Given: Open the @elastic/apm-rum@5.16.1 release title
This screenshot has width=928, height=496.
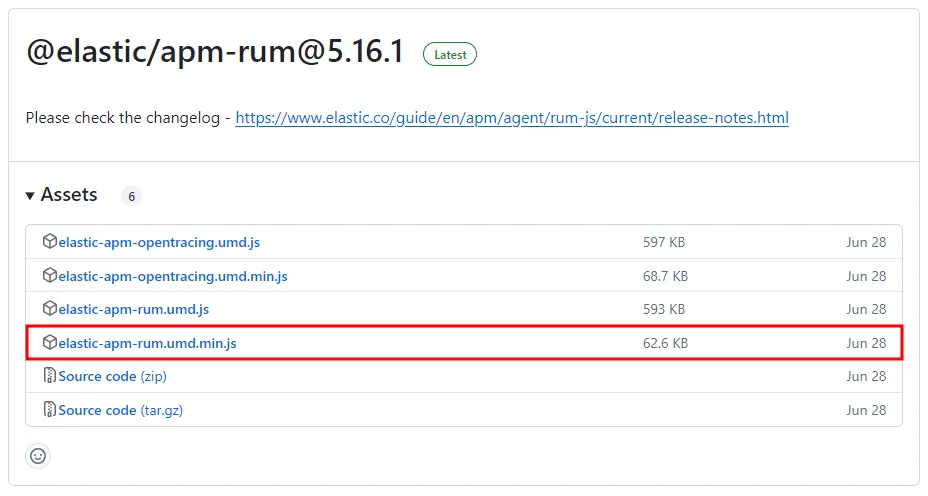Looking at the screenshot, I should pos(215,51).
